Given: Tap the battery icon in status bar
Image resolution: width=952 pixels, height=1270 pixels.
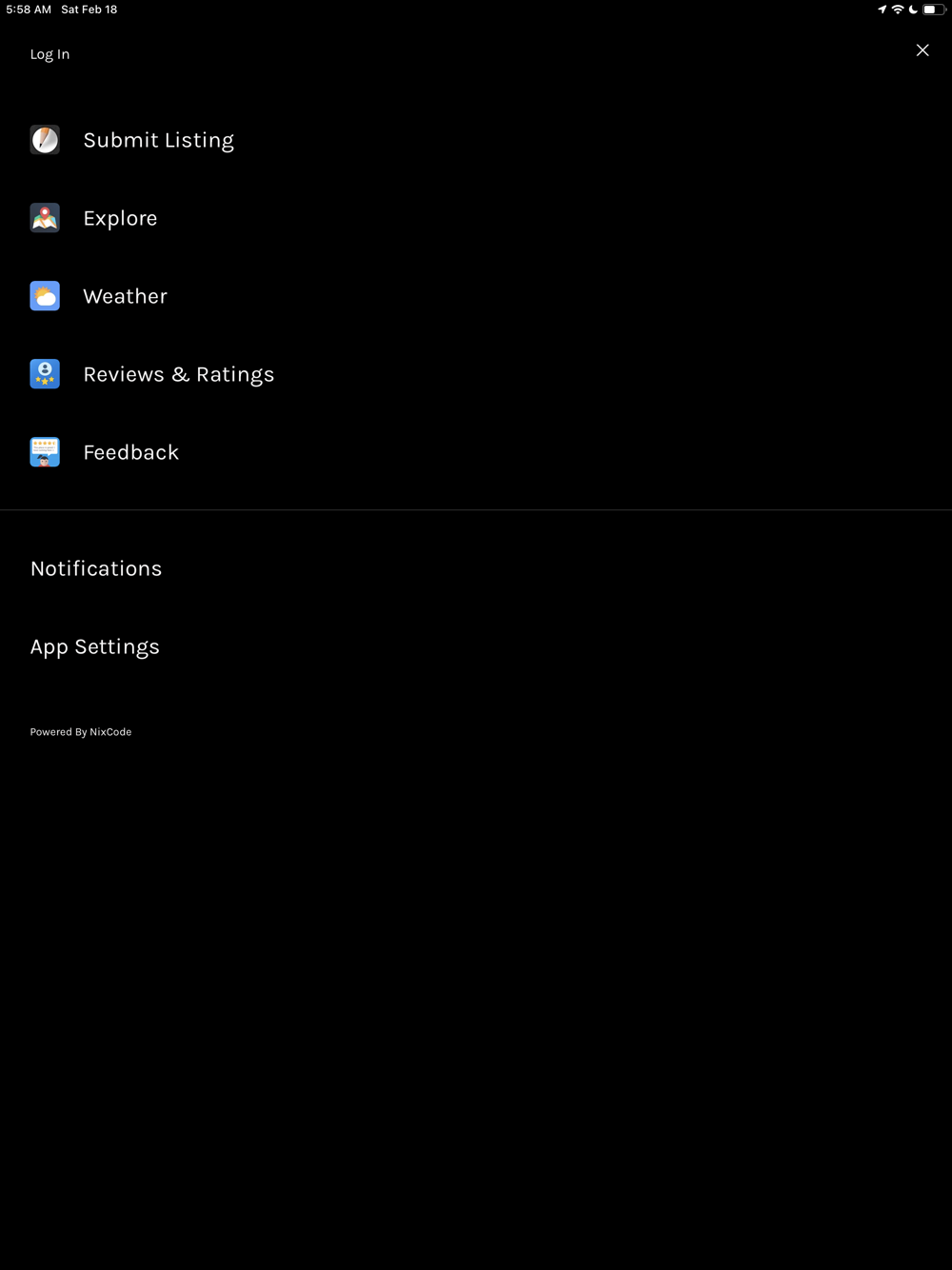Looking at the screenshot, I should click(933, 10).
